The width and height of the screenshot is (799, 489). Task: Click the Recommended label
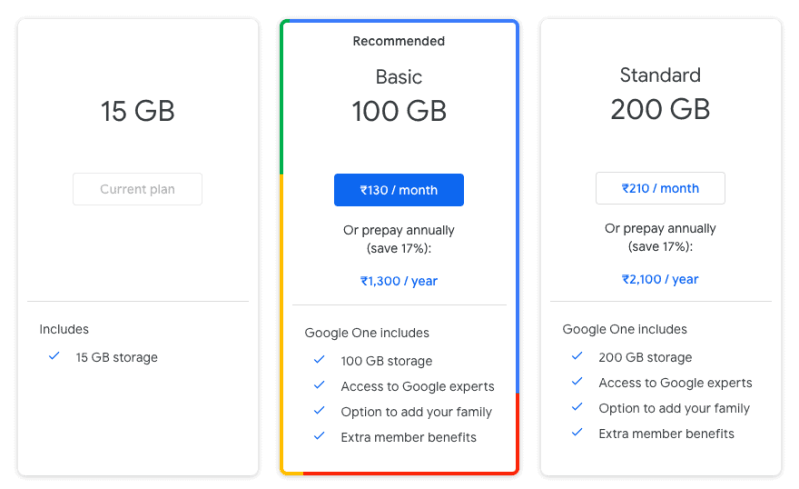click(x=399, y=41)
